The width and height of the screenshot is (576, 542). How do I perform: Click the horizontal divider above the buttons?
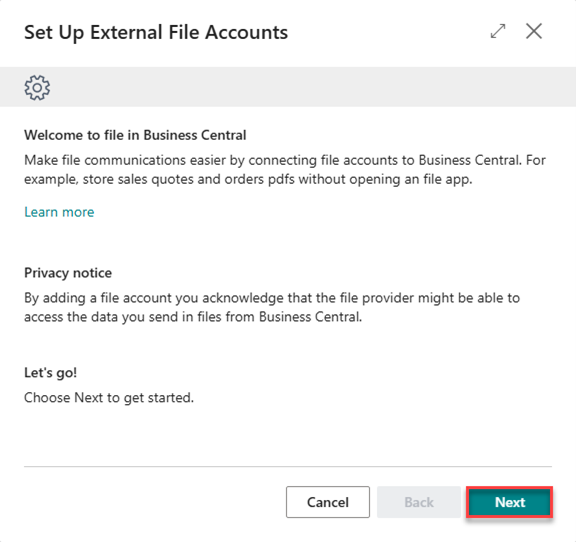pos(288,467)
